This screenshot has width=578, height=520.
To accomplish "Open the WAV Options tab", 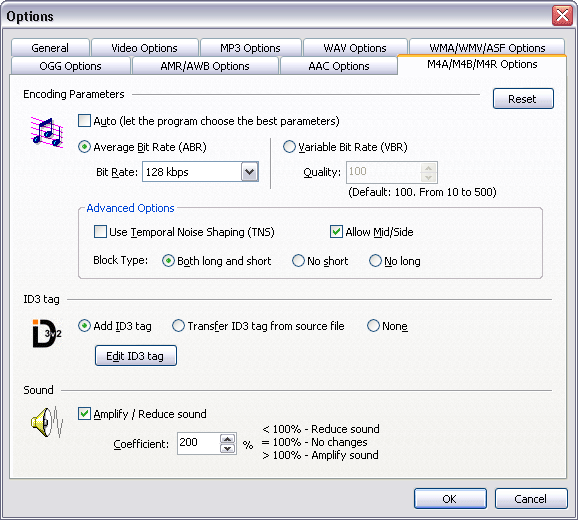I will point(355,48).
